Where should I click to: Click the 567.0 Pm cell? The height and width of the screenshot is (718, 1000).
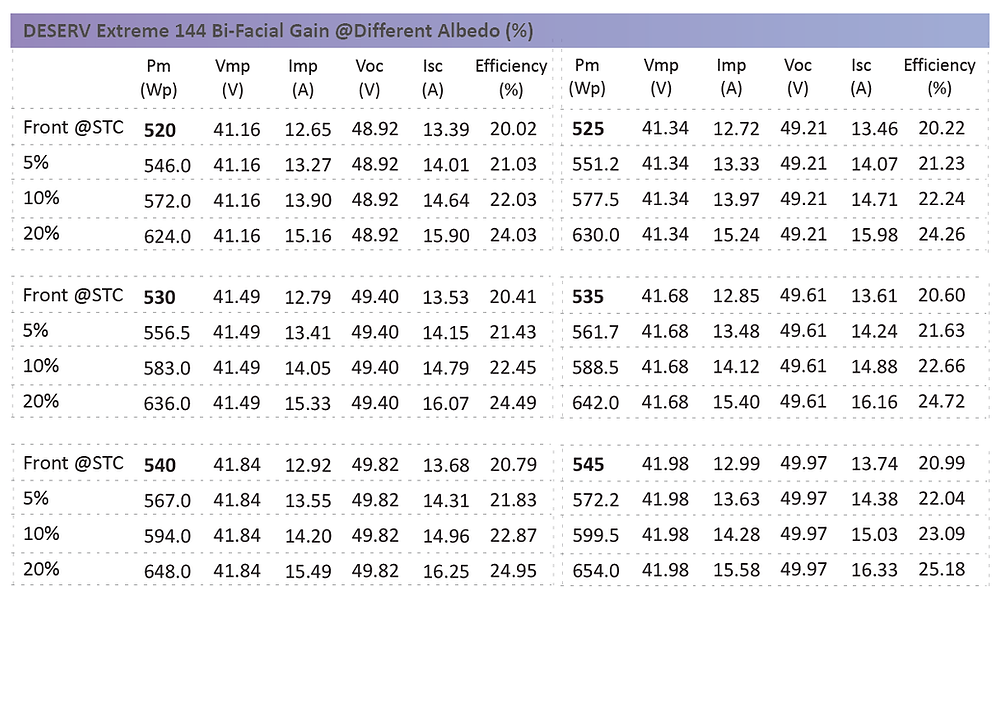167,501
